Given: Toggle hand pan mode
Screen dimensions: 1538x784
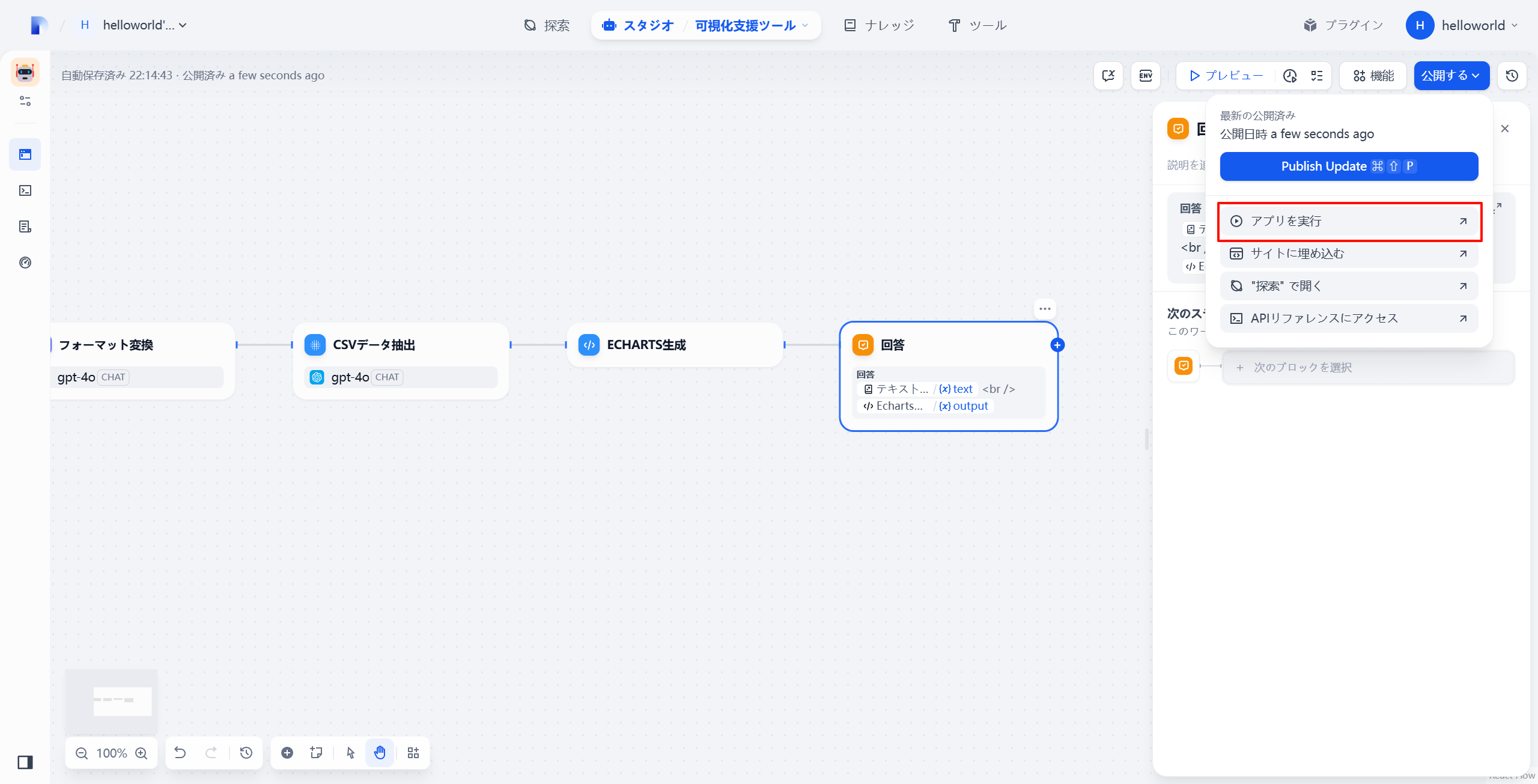Looking at the screenshot, I should pos(380,753).
